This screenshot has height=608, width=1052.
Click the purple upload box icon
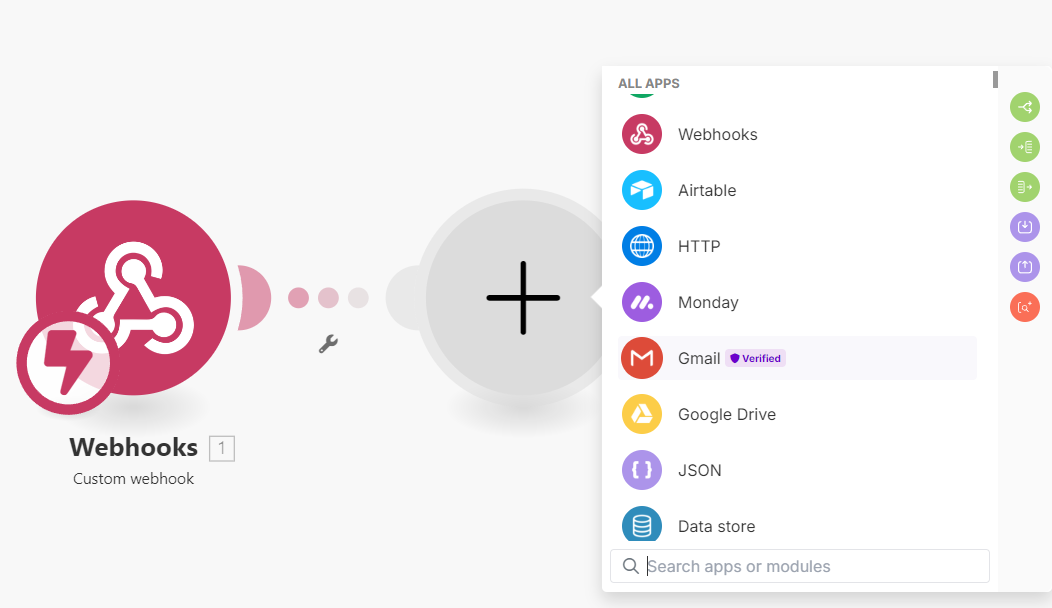(x=1025, y=267)
